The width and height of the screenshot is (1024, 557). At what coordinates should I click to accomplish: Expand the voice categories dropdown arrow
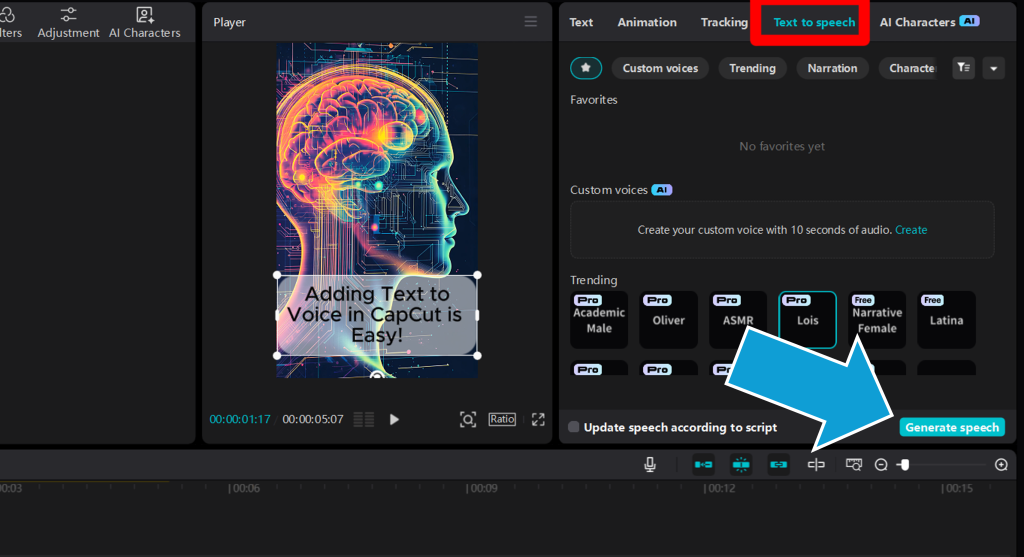tap(993, 68)
